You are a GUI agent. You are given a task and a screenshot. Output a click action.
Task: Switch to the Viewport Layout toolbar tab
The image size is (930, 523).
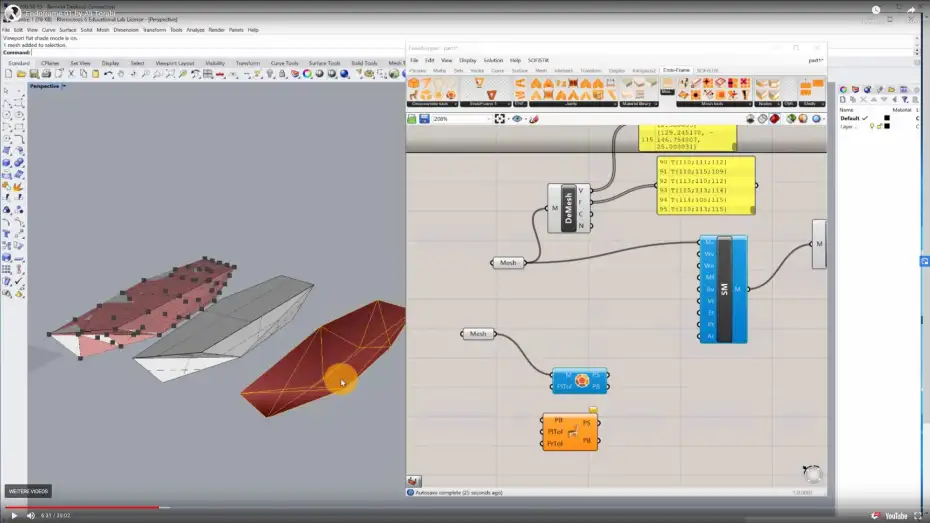[x=174, y=63]
